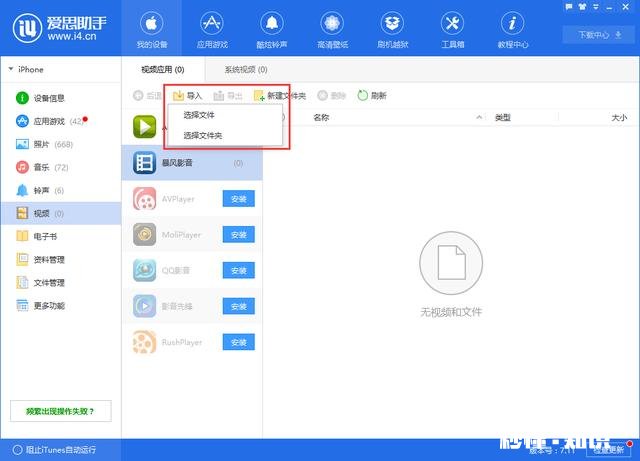Viewport: 640px width, 461px height.
Task: Click the 导出 export toolbar button
Action: point(228,96)
